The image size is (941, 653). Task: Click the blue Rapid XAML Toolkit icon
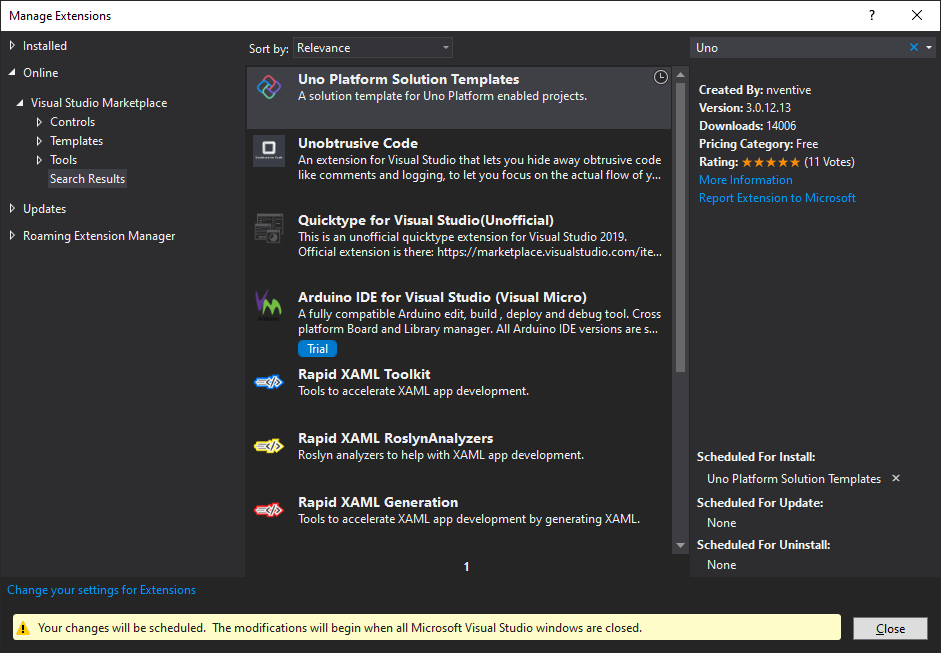pyautogui.click(x=269, y=382)
